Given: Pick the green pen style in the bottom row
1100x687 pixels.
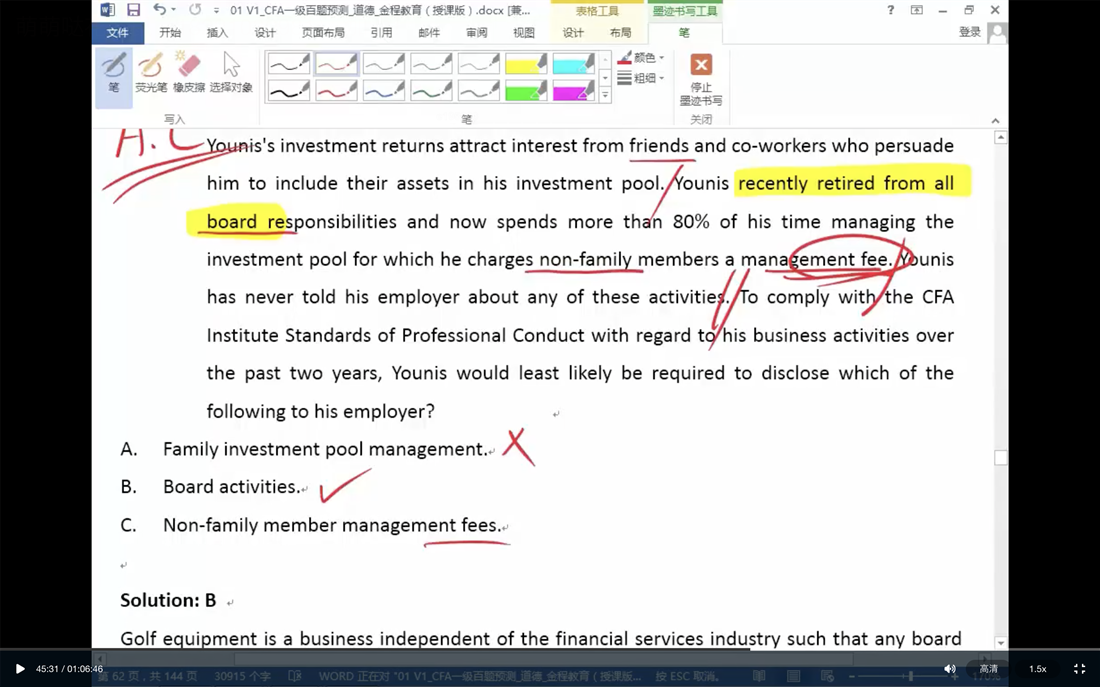Looking at the screenshot, I should click(431, 91).
